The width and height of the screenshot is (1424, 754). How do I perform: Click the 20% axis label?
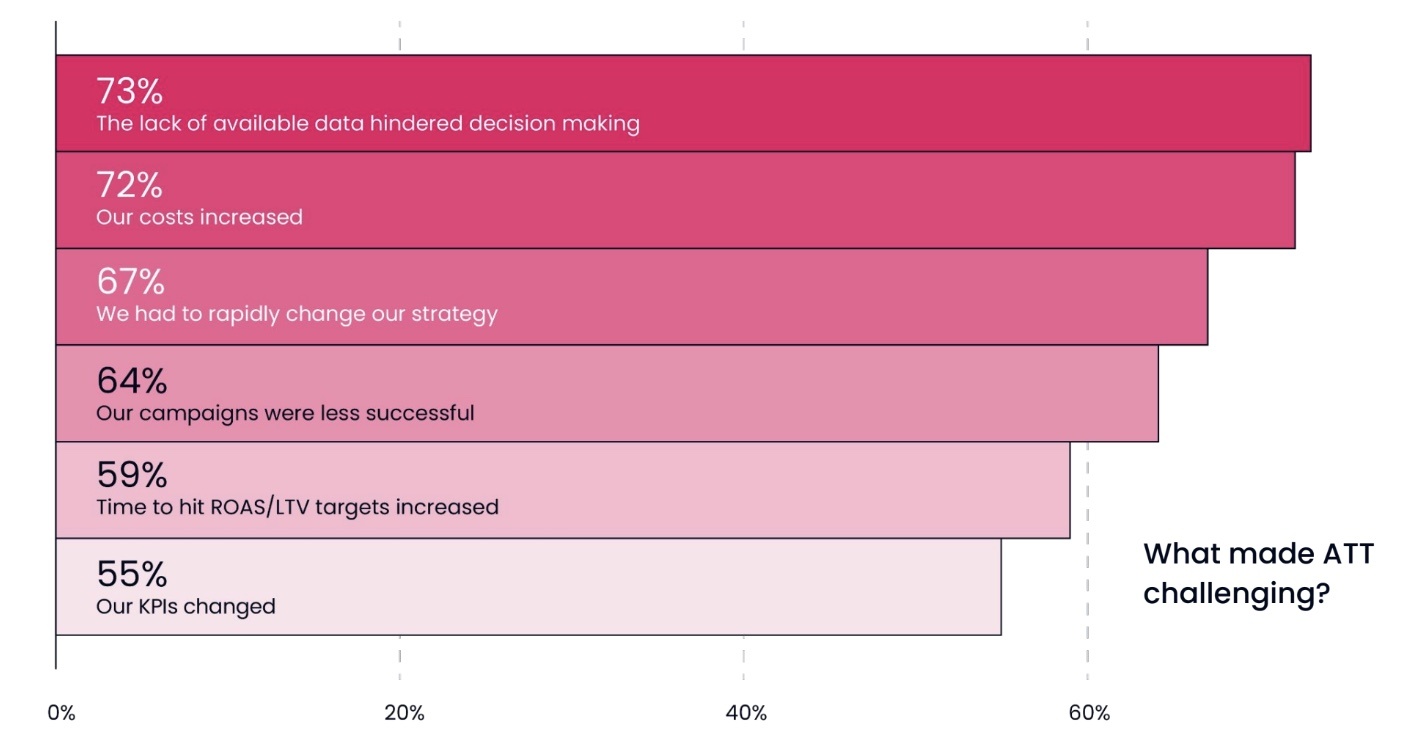click(404, 713)
